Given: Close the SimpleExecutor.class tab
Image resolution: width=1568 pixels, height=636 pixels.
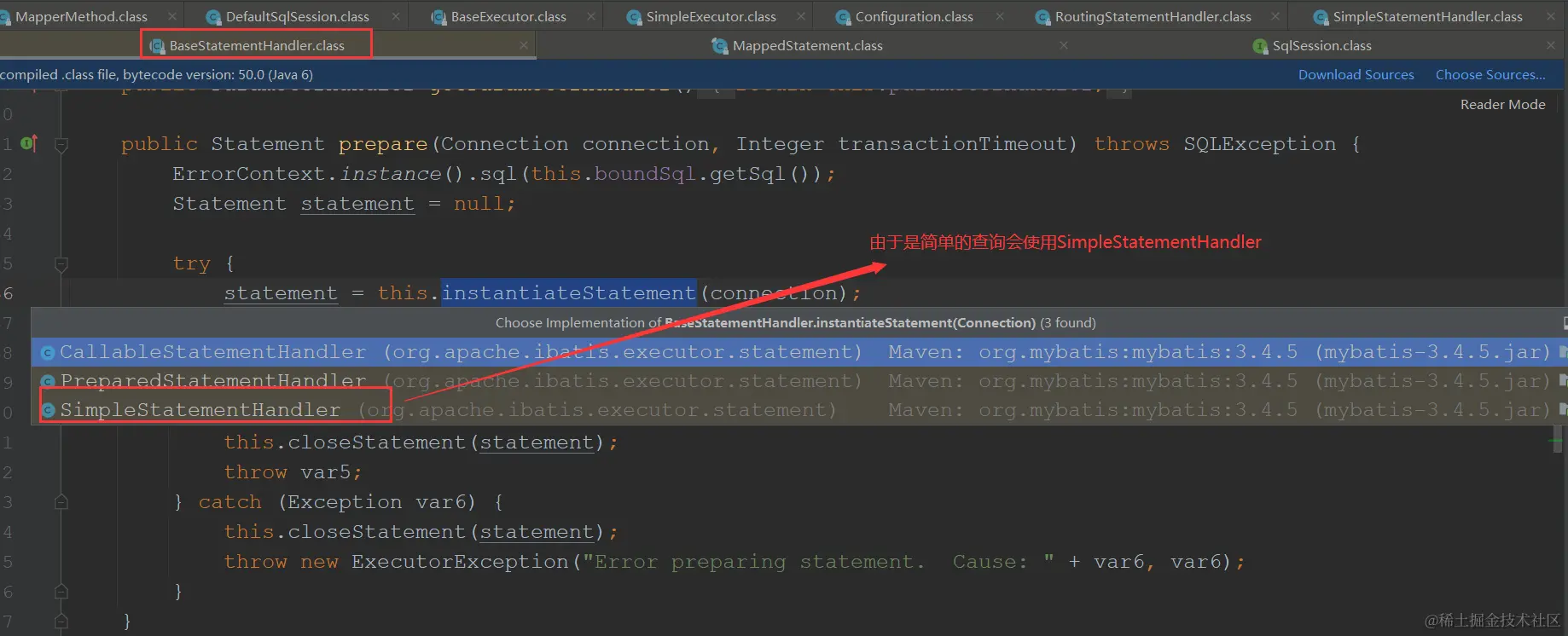Looking at the screenshot, I should pyautogui.click(x=801, y=16).
